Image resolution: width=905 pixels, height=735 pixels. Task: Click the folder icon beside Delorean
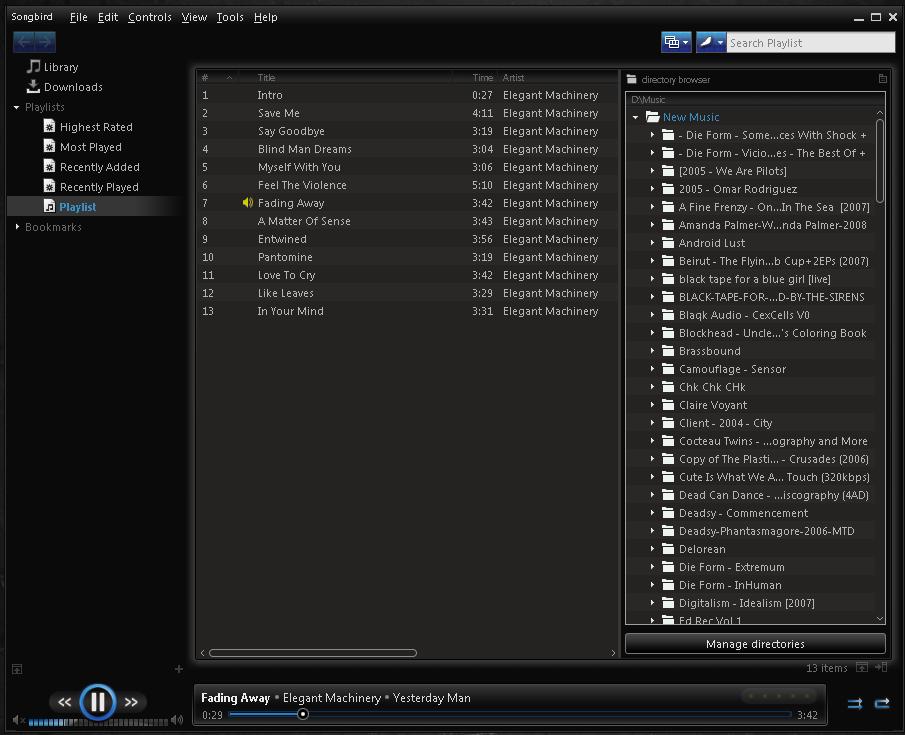click(668, 549)
